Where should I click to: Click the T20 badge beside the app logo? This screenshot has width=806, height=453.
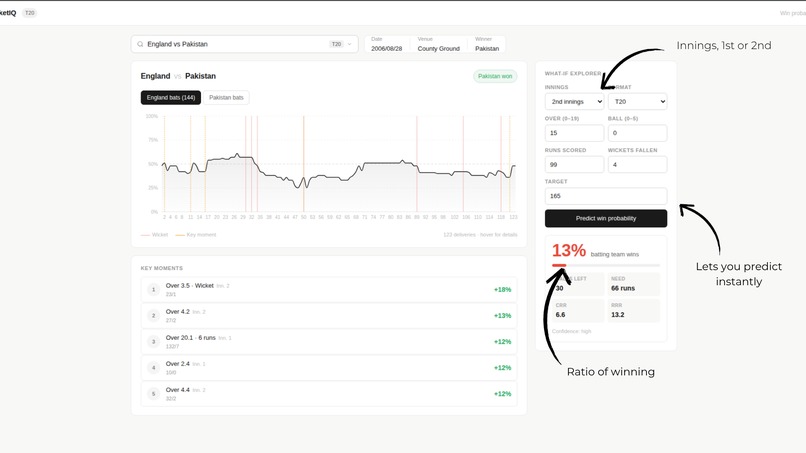[30, 13]
